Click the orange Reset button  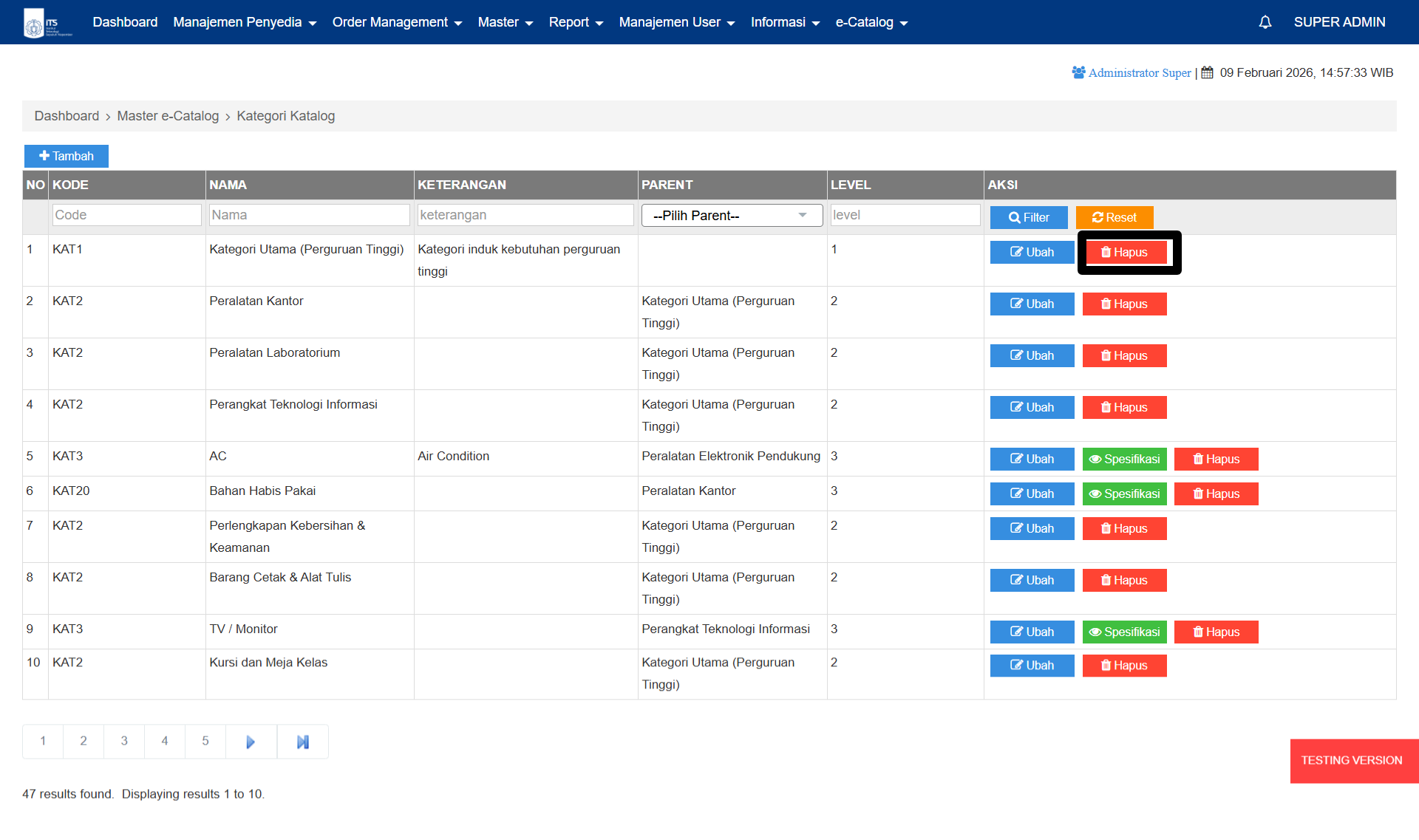pos(1114,218)
